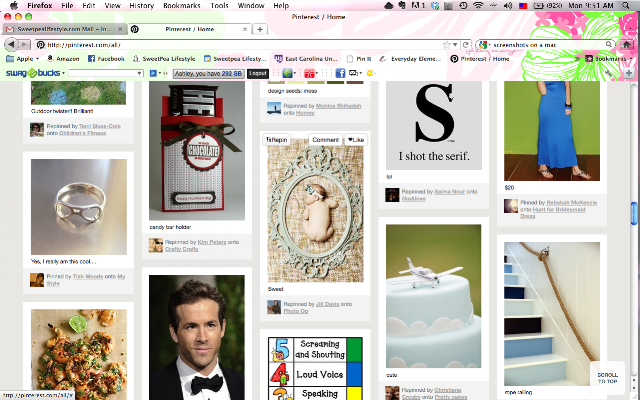Like the baby in frame pin

pos(356,140)
